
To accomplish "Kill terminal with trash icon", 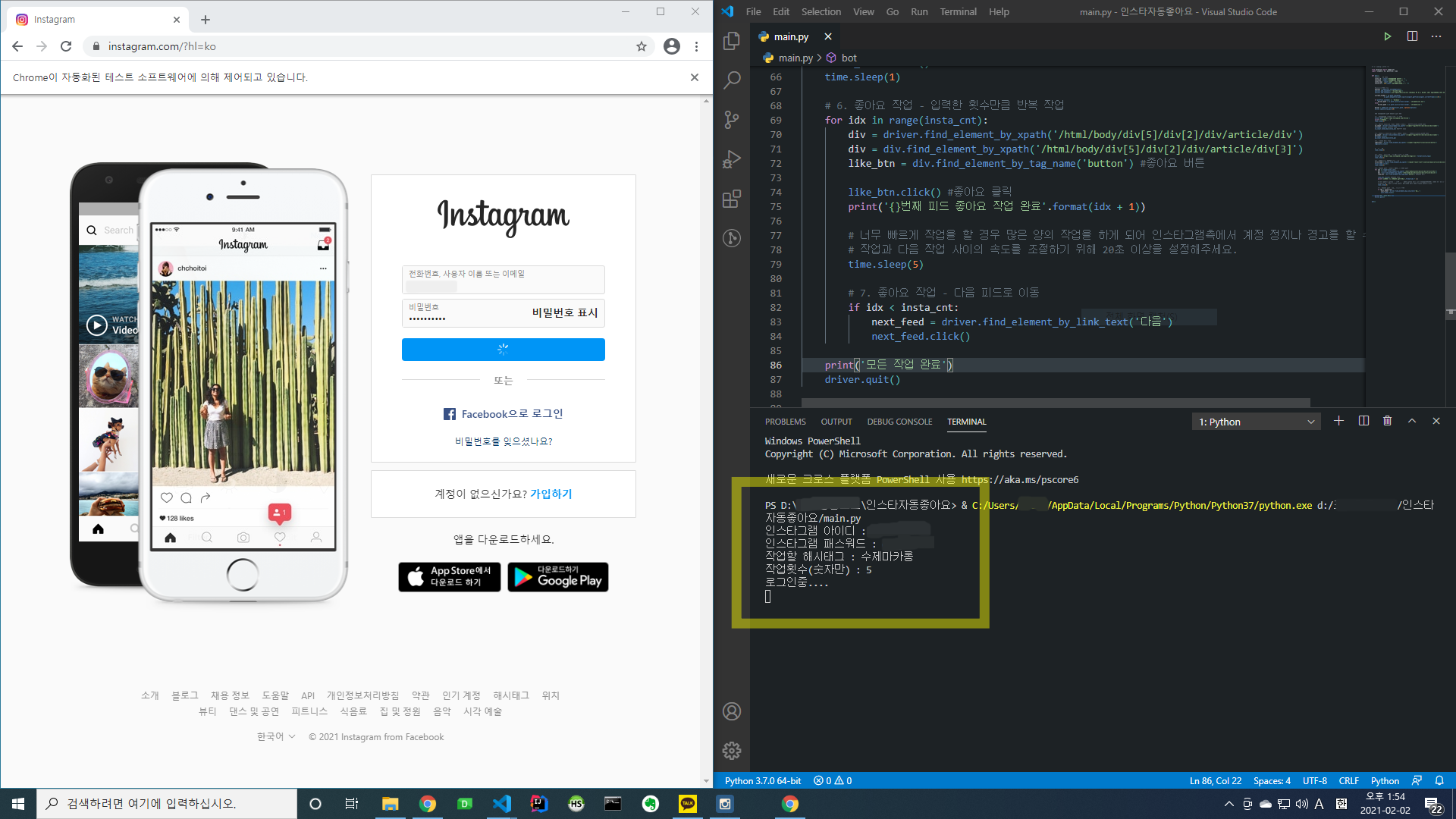I will coord(1387,421).
